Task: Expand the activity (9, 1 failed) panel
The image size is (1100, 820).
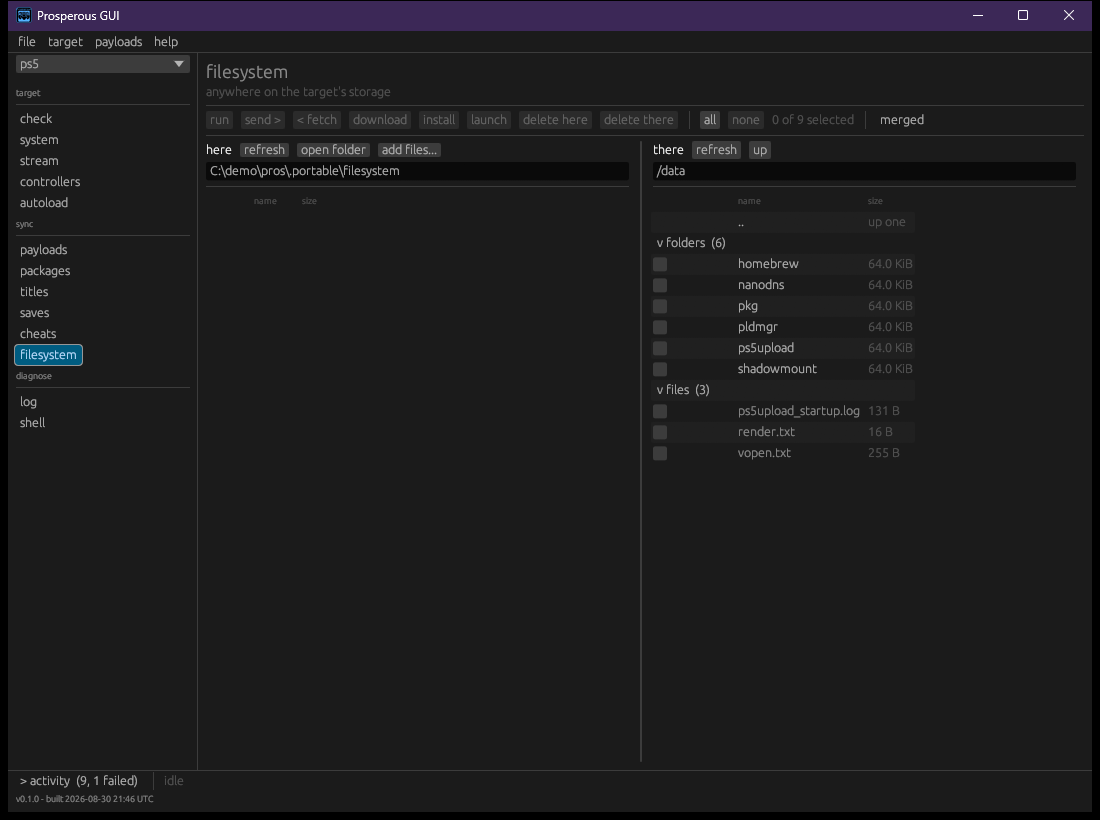Action: [x=79, y=781]
